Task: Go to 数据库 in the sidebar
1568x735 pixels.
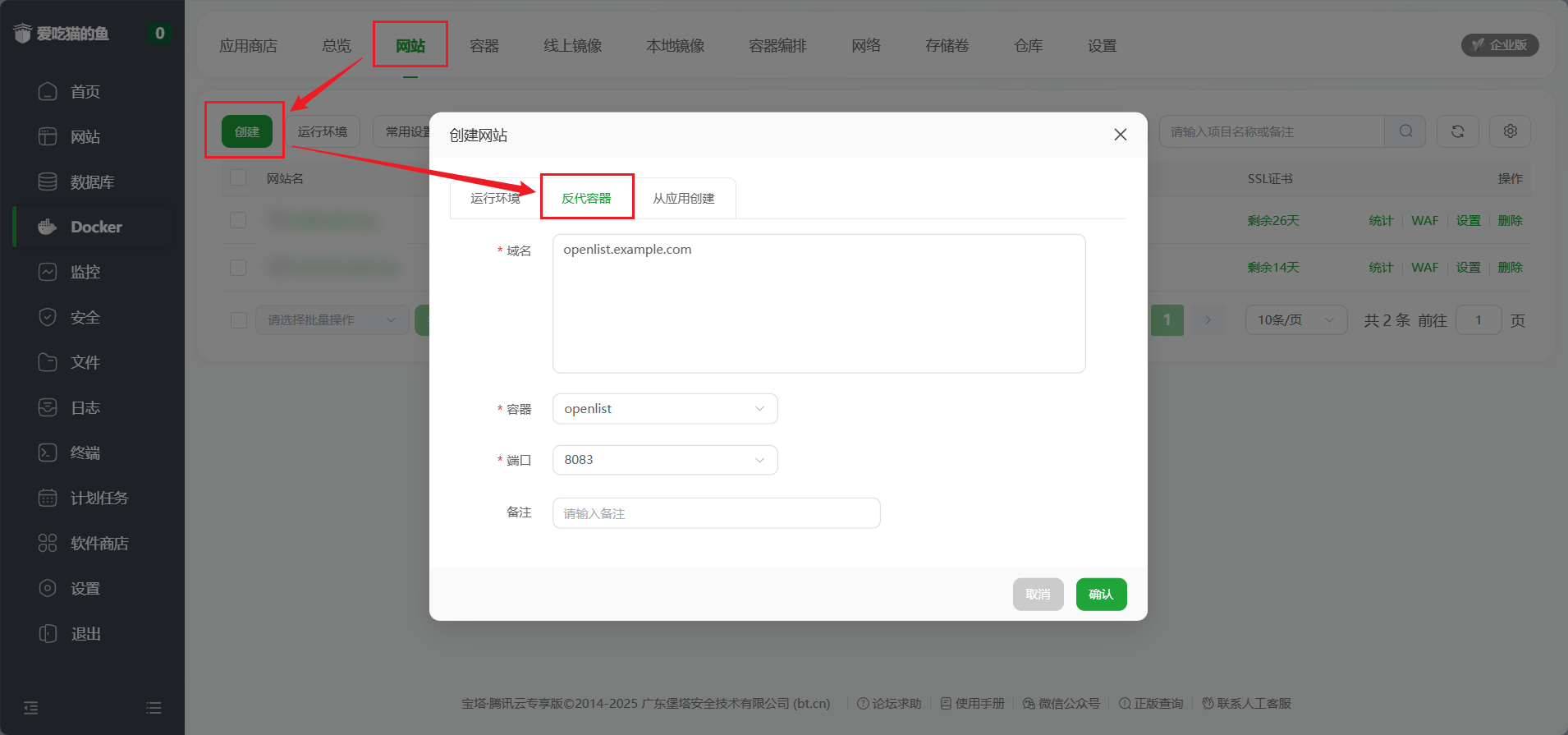Action: (92, 182)
